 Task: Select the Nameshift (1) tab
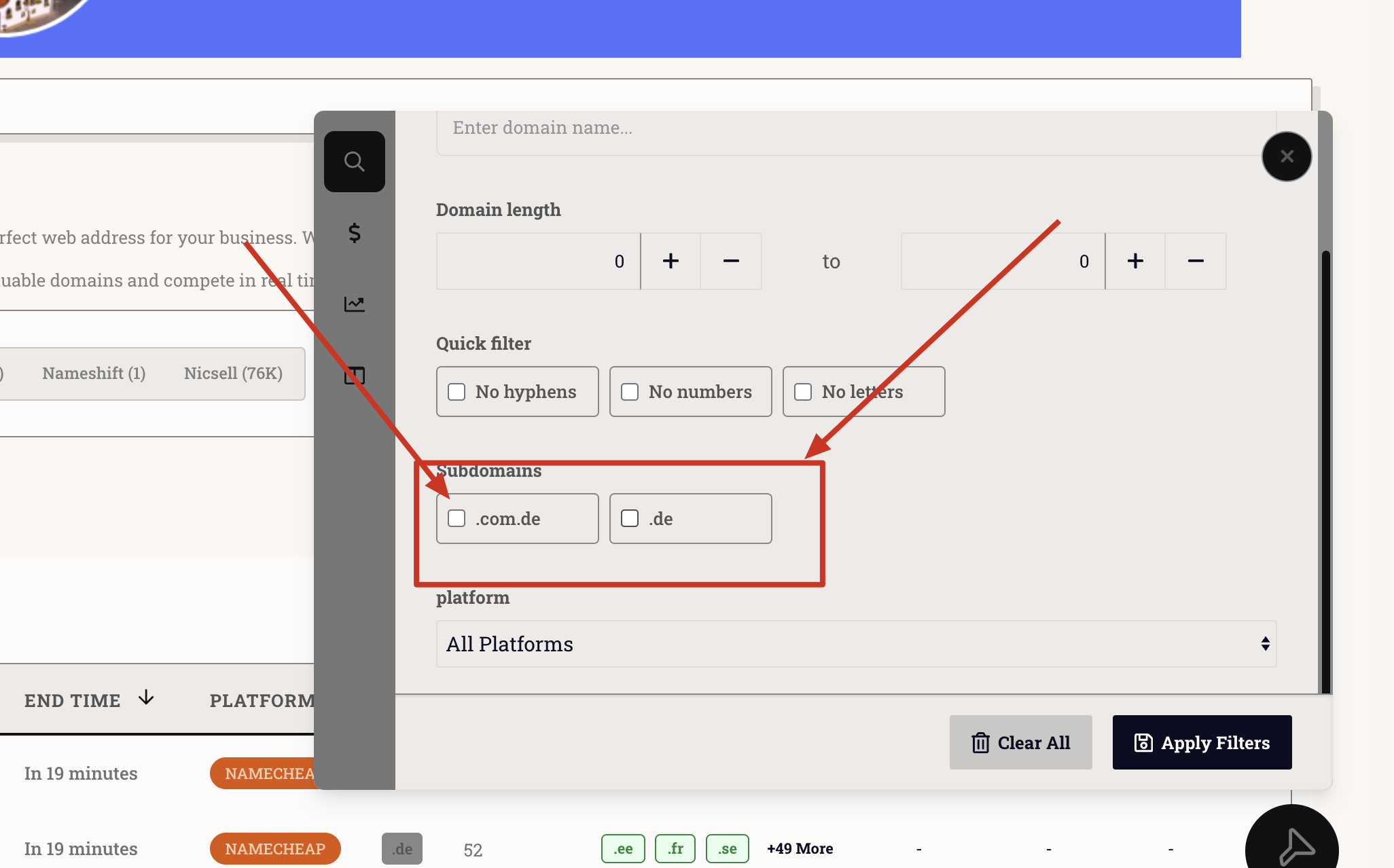tap(94, 374)
